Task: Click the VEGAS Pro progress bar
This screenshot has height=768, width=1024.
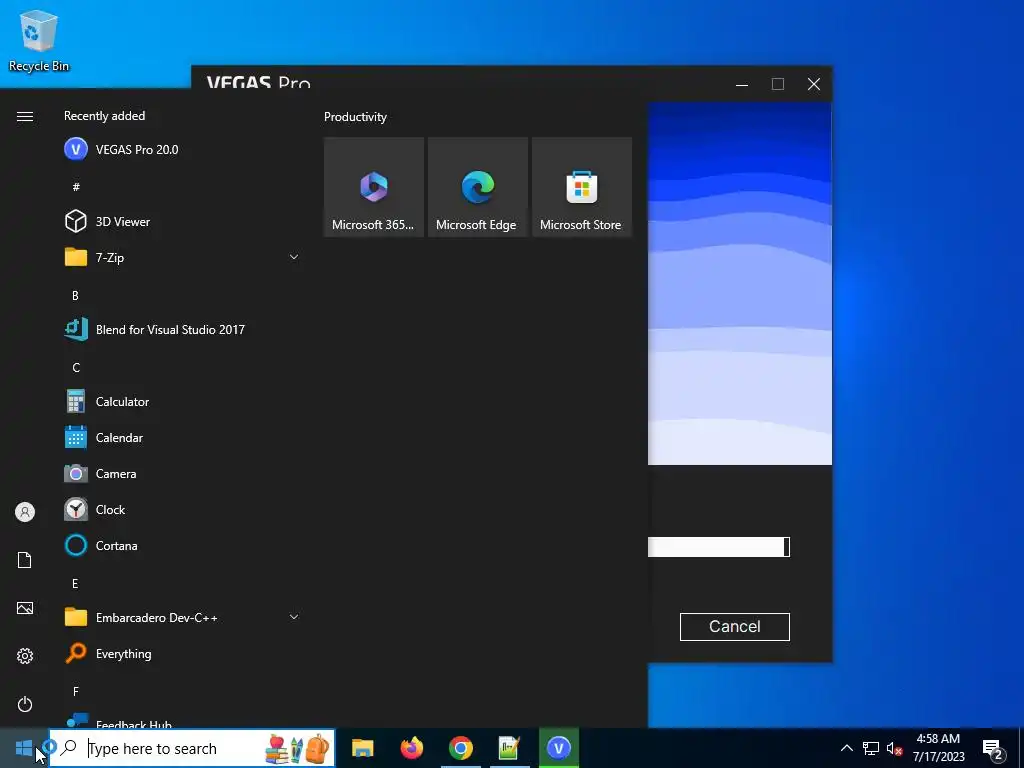Action: tap(719, 547)
